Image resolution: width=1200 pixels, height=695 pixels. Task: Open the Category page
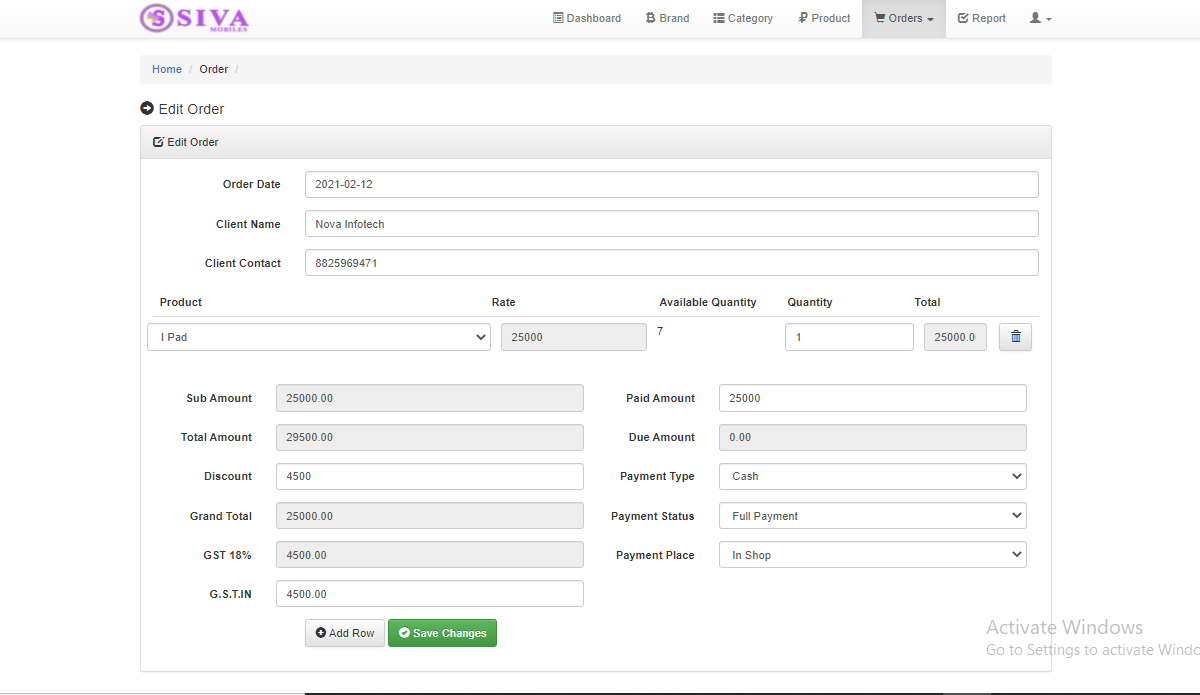click(x=743, y=18)
